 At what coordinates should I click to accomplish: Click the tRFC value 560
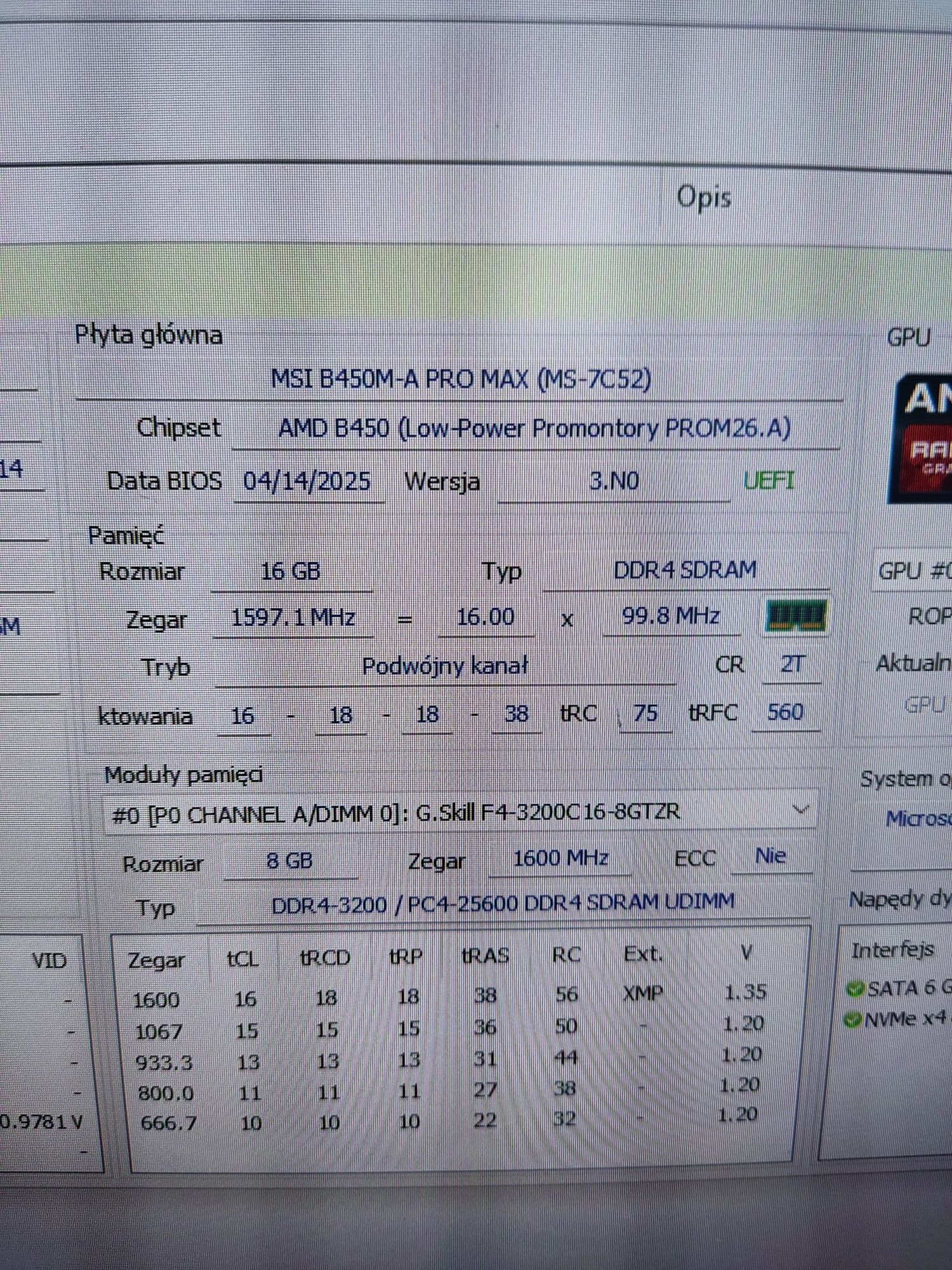[x=786, y=712]
